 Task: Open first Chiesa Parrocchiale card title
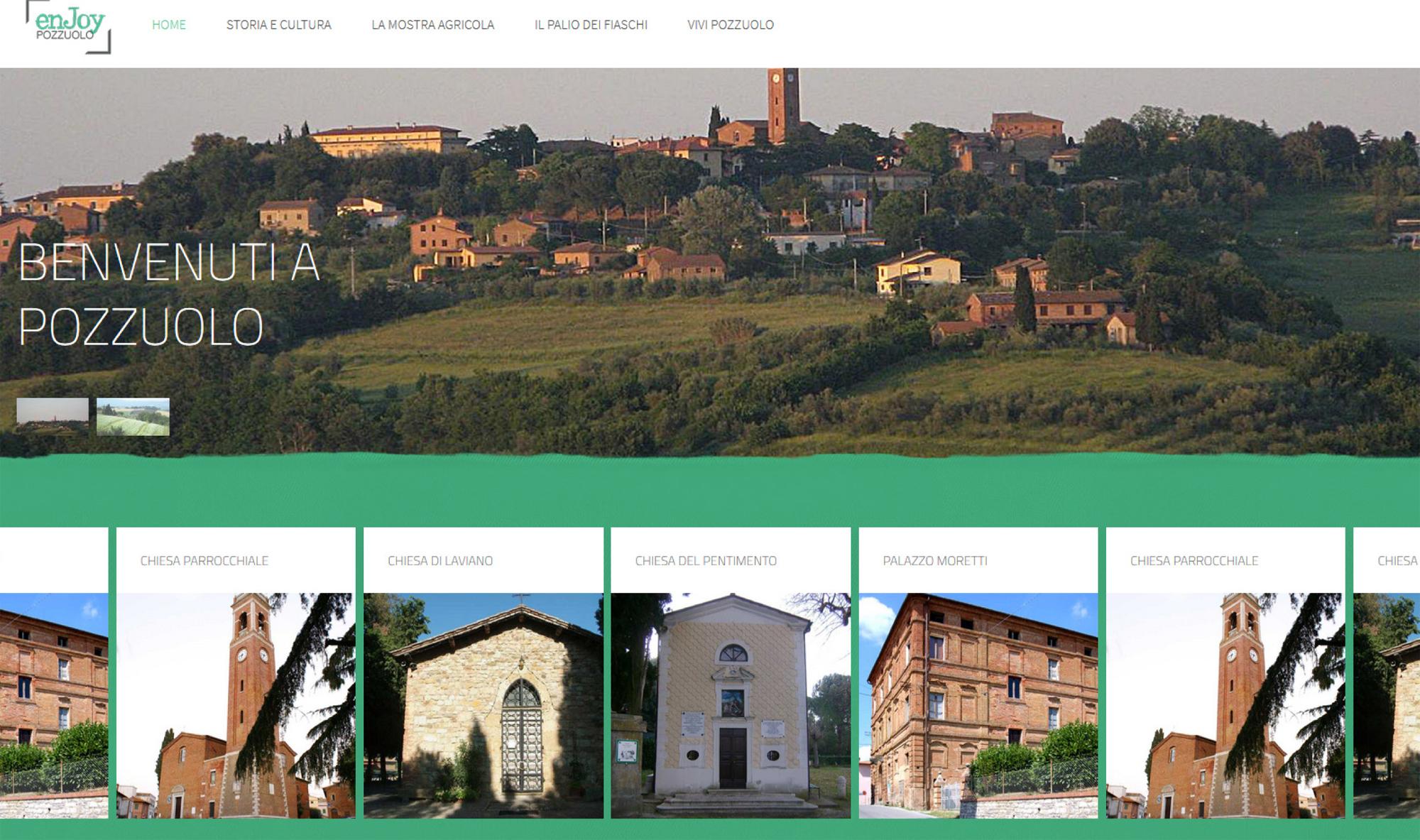click(204, 561)
